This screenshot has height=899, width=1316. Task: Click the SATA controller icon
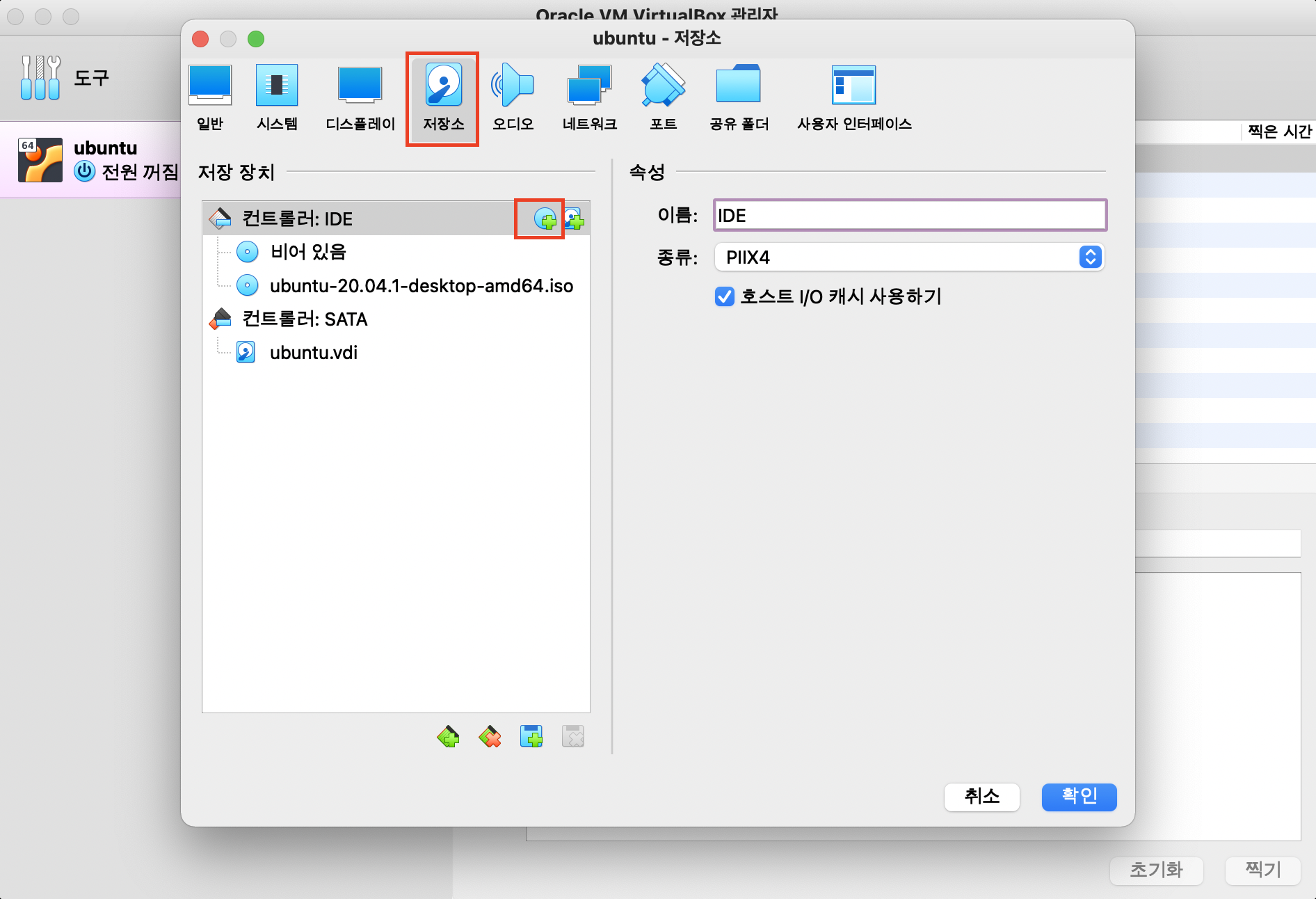pos(220,319)
